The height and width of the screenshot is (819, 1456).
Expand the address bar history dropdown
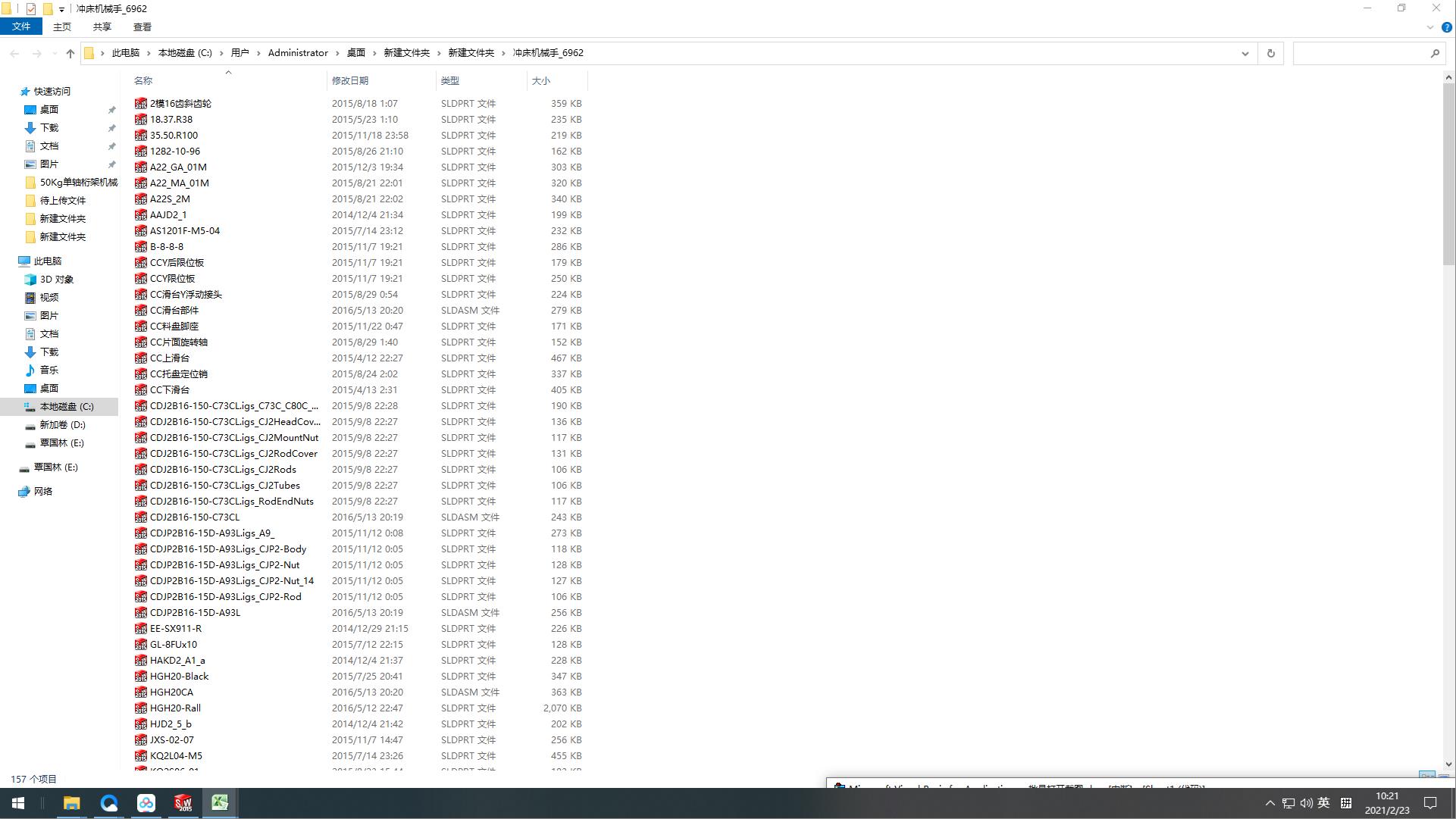click(x=1245, y=53)
